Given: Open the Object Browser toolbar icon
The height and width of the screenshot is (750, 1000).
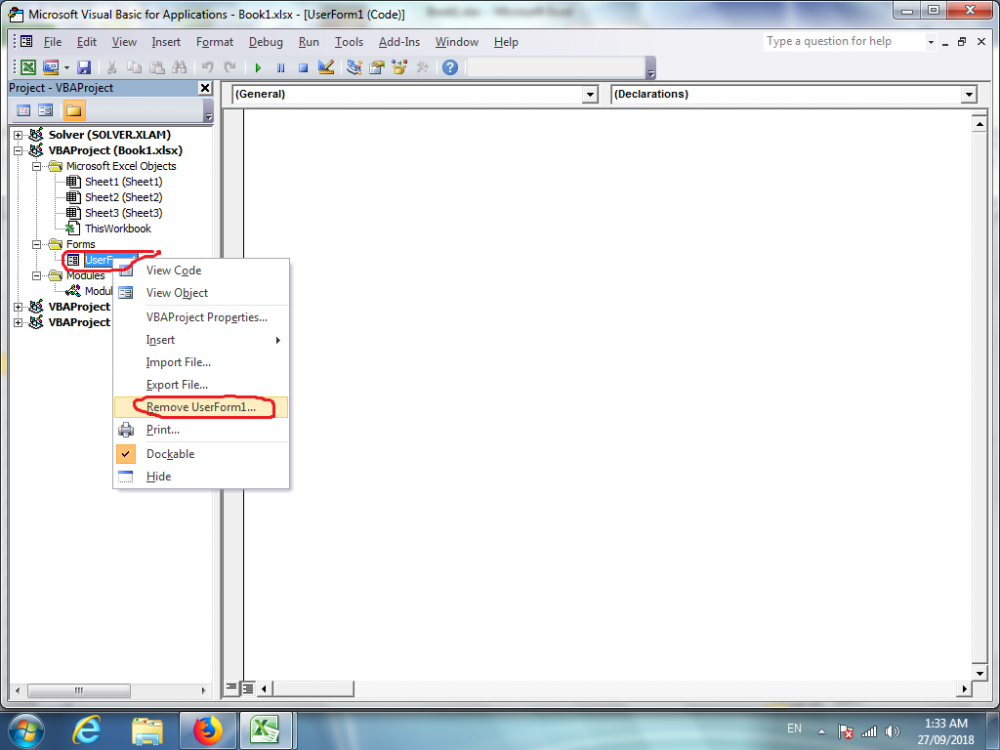Looking at the screenshot, I should (399, 67).
